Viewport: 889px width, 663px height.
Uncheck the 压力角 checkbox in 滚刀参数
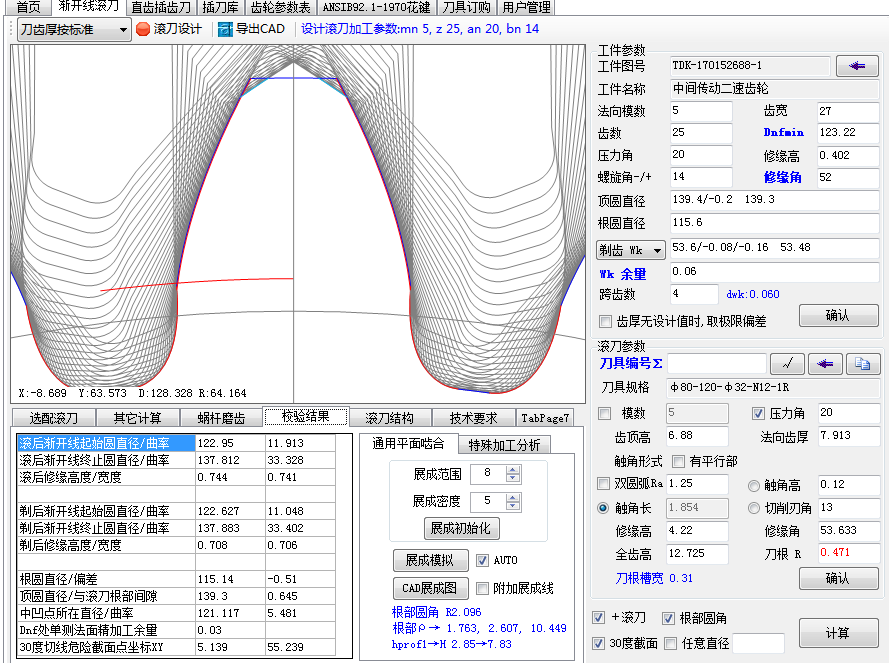[x=757, y=413]
